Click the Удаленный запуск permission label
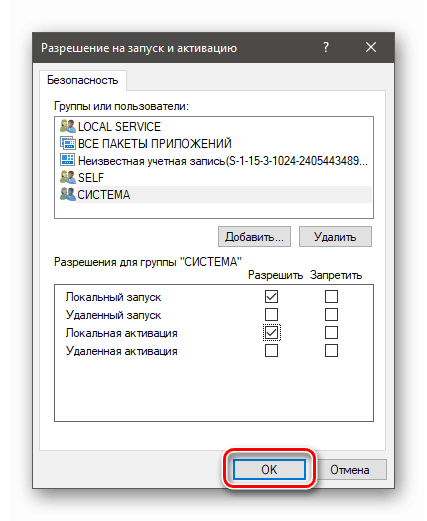Screen dimensions: 427x521 tap(113, 315)
